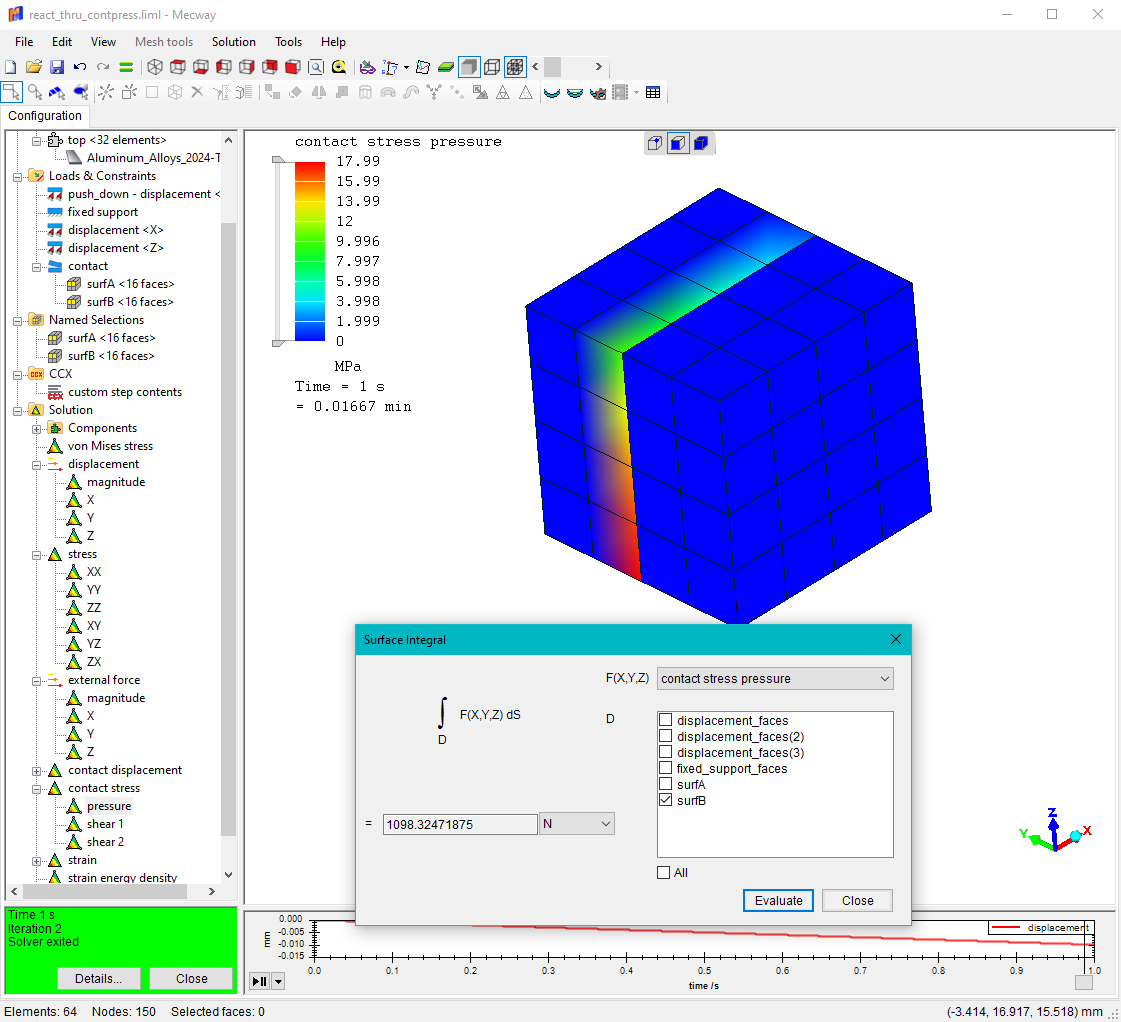Screen dimensions: 1121x1022
Task: Click the bottom slider handle of color legend
Action: coord(279,343)
